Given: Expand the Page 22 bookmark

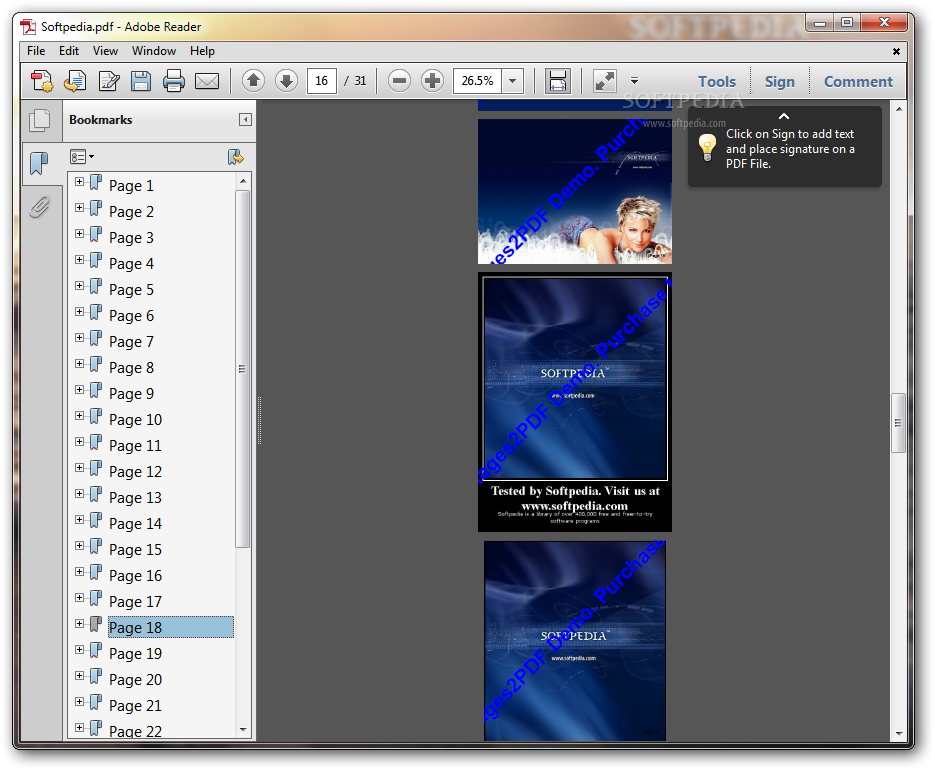Looking at the screenshot, I should click(79, 728).
